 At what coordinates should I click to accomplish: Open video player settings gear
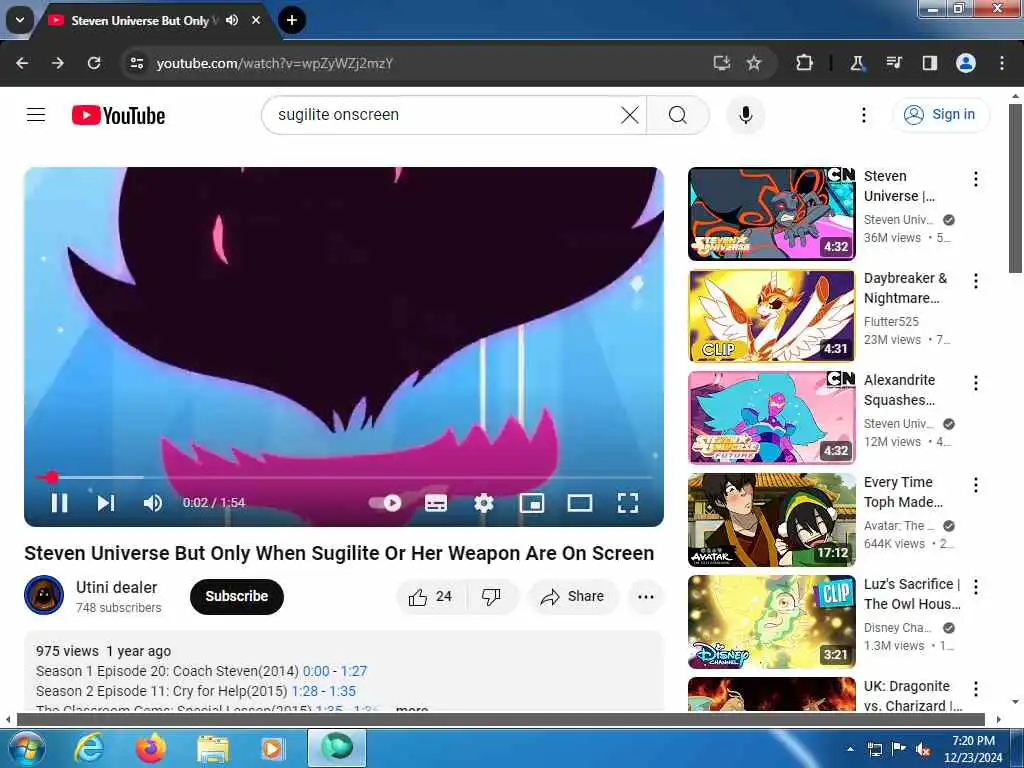coord(484,503)
